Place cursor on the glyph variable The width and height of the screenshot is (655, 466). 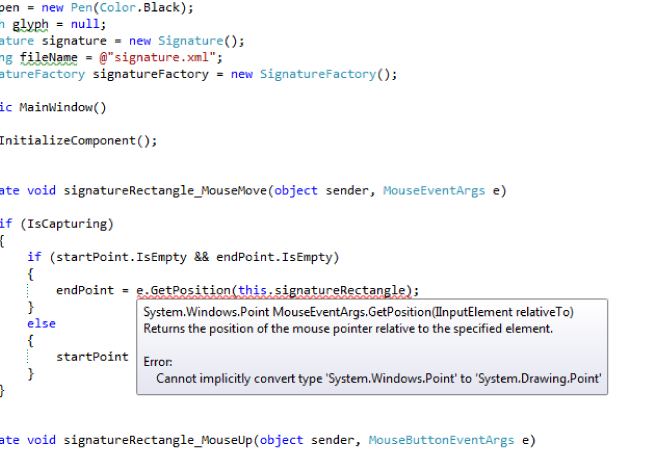33,24
